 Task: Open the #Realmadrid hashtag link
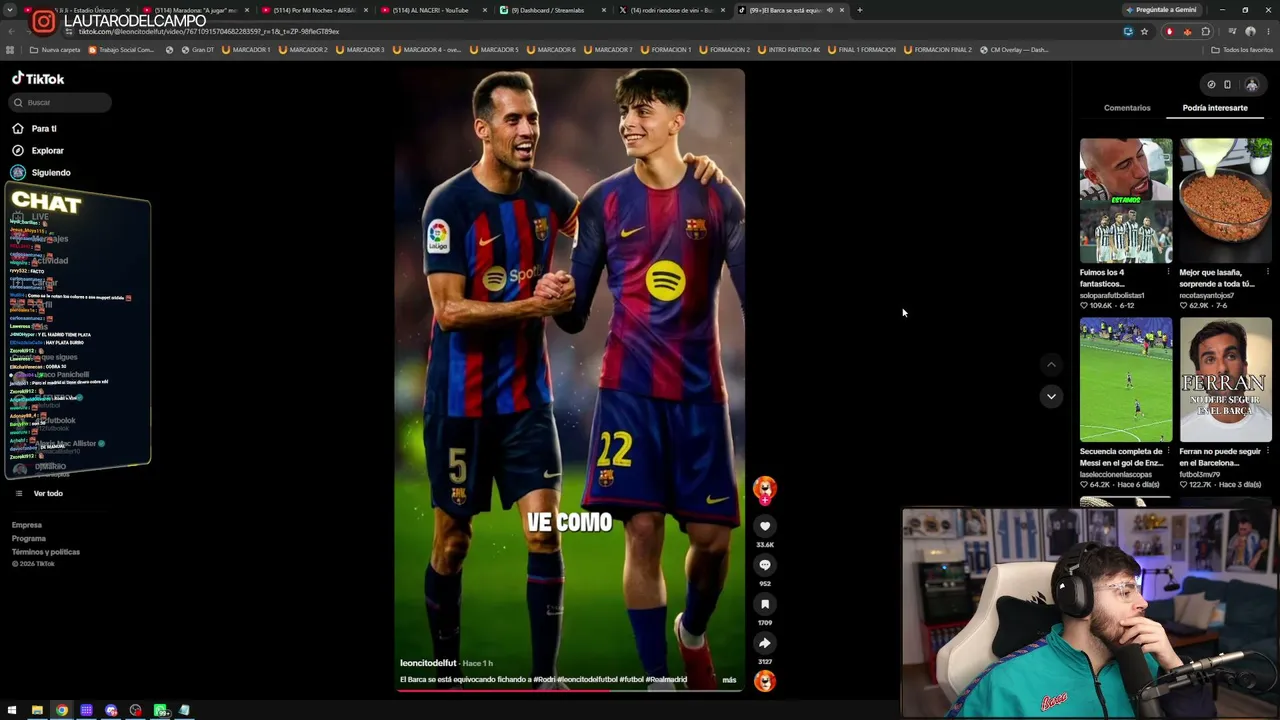pos(666,680)
